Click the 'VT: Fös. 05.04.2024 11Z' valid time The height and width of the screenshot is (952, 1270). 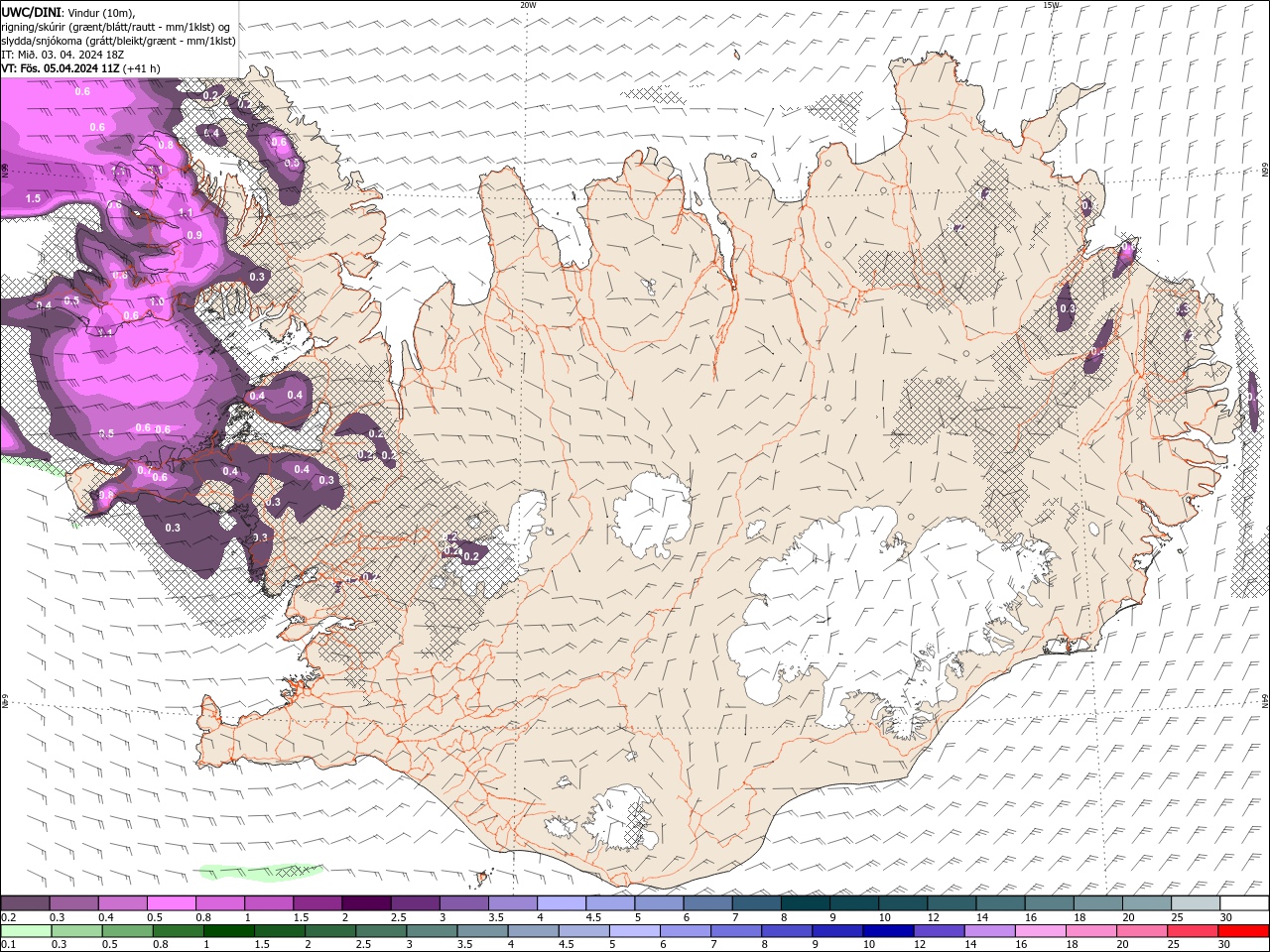click(x=61, y=68)
